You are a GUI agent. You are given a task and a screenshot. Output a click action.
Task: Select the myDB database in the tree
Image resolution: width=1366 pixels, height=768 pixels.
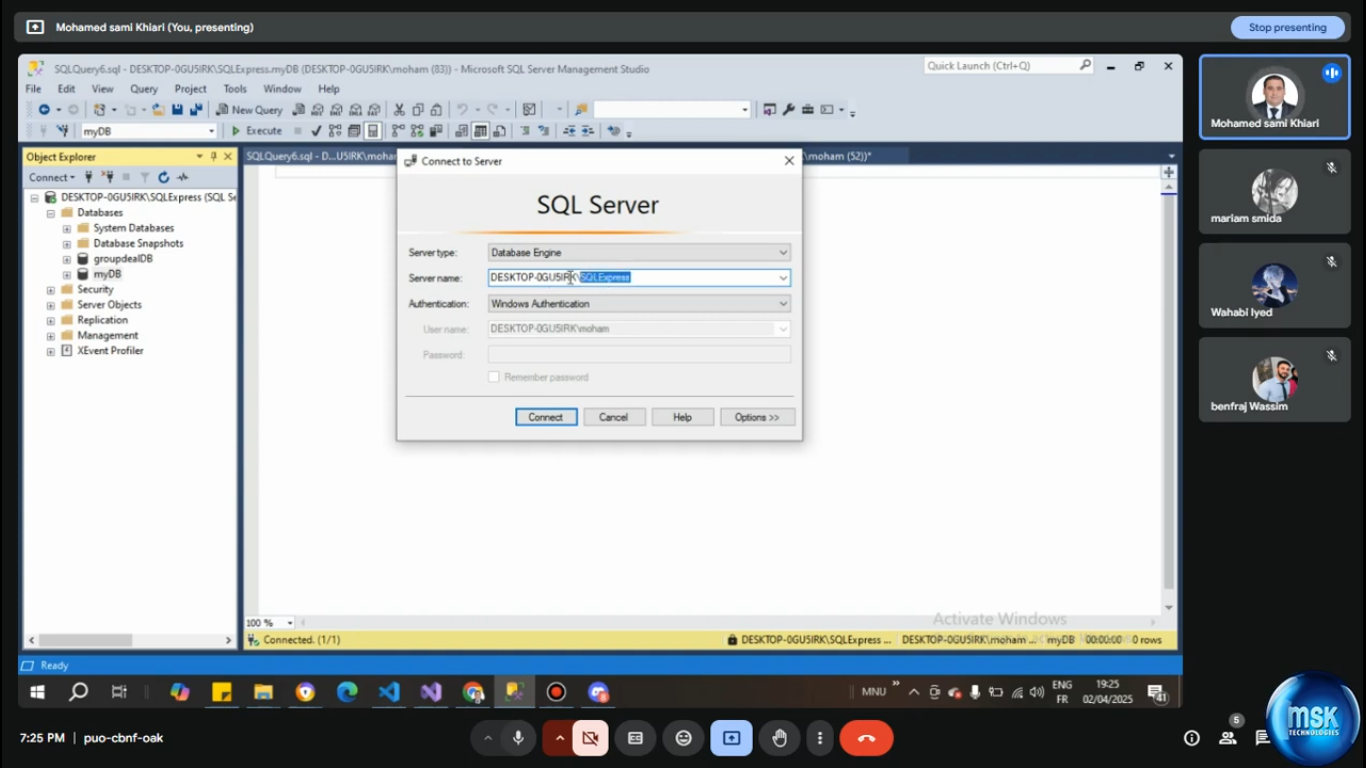(107, 274)
